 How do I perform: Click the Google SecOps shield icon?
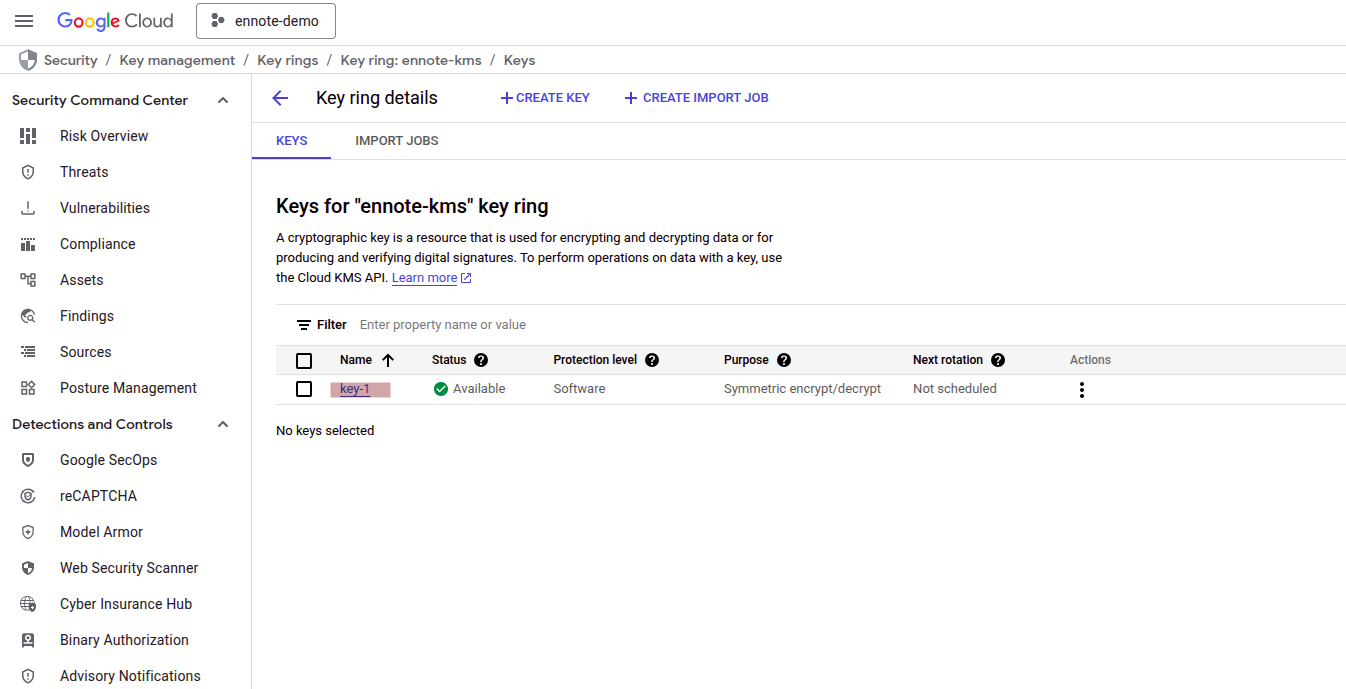point(28,460)
